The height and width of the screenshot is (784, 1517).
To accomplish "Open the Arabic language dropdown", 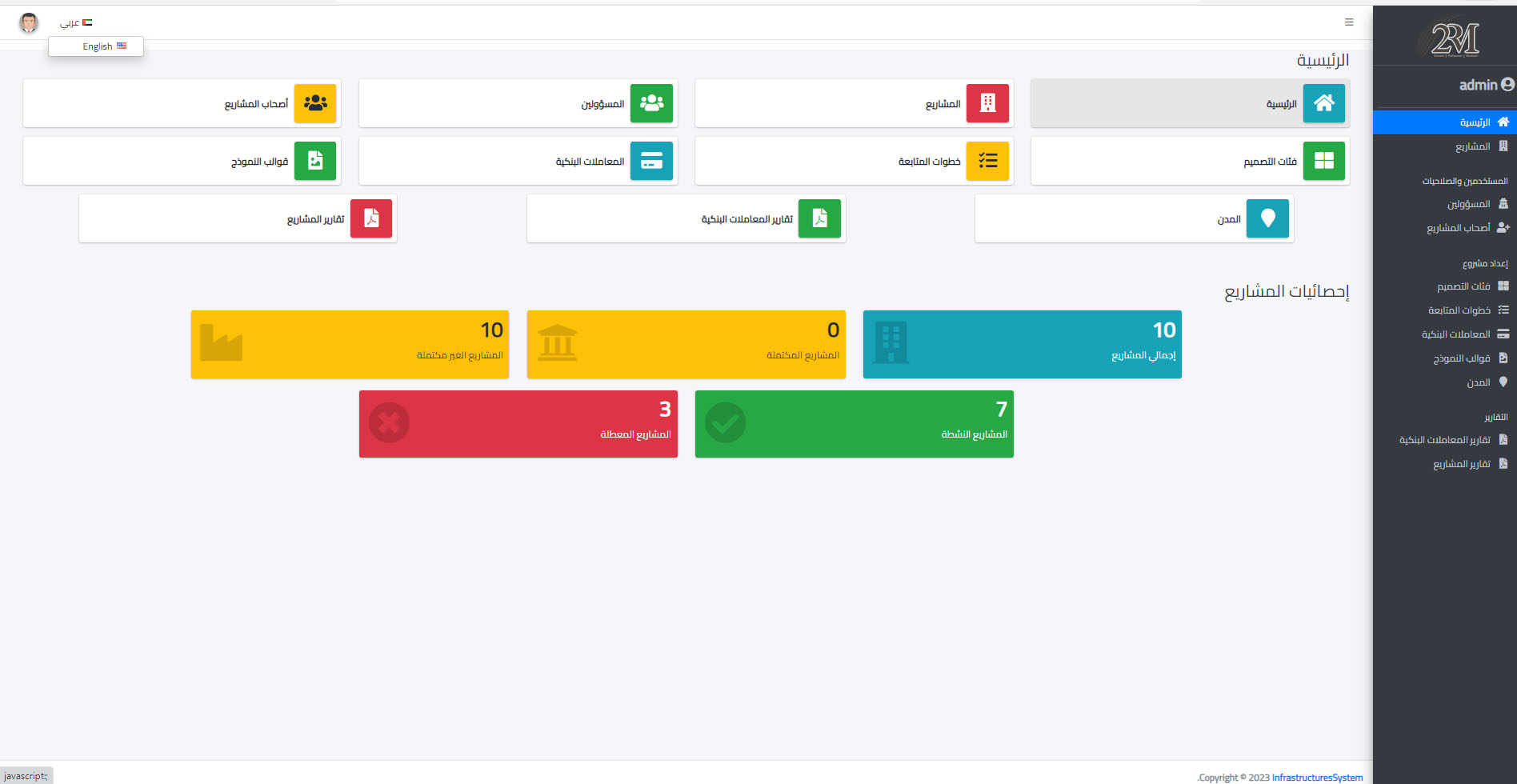I will (x=76, y=22).
